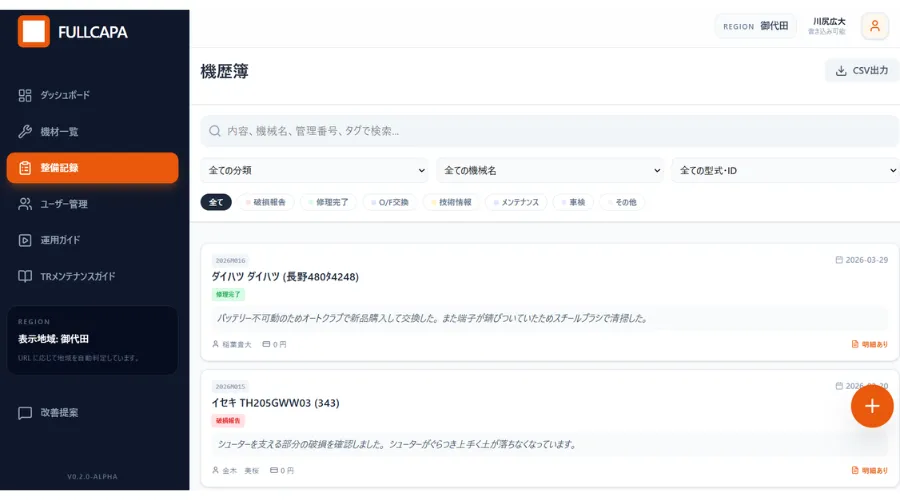This screenshot has width=900, height=500.
Task: Toggle the 破損報告 filter chip
Action: click(x=265, y=202)
